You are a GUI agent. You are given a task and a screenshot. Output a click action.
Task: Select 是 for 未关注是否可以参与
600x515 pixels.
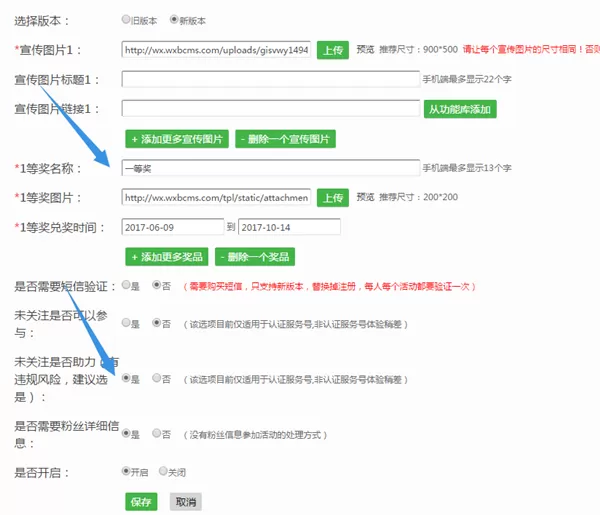click(126, 323)
